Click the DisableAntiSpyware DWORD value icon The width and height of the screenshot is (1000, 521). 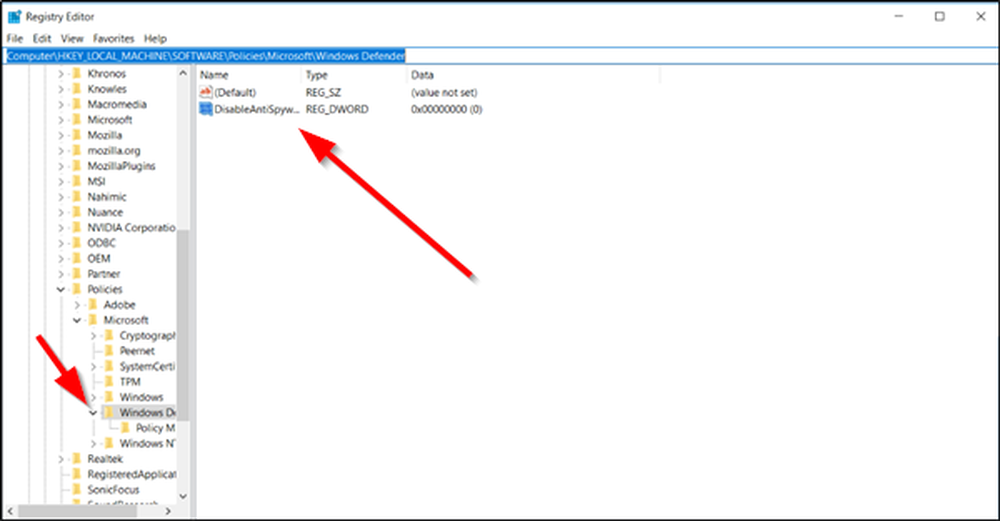206,108
